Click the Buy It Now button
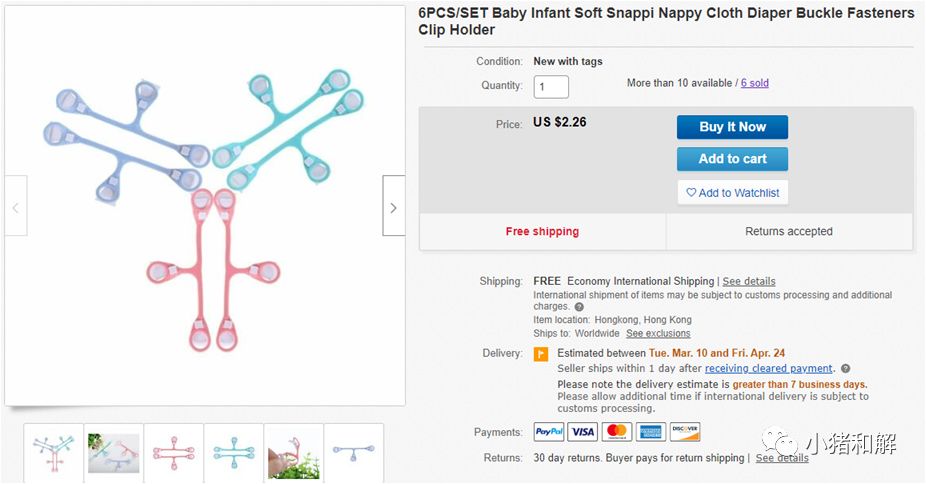Image resolution: width=926 pixels, height=484 pixels. (732, 127)
